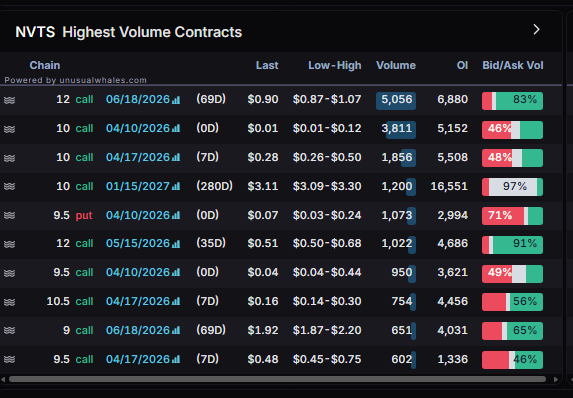Click the NVTS ticker in panel title

click(x=35, y=32)
